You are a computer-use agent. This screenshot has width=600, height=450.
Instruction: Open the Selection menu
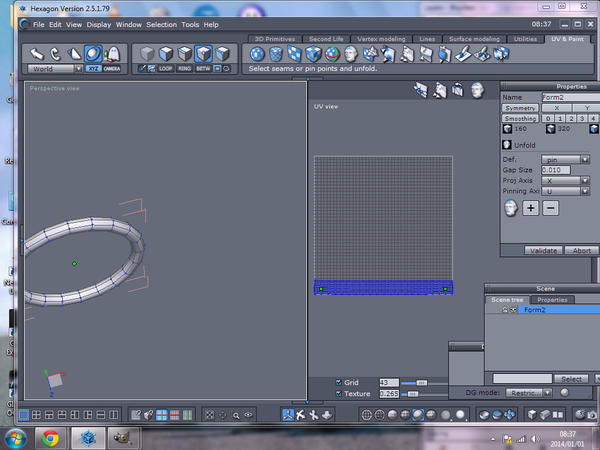pyautogui.click(x=161, y=25)
